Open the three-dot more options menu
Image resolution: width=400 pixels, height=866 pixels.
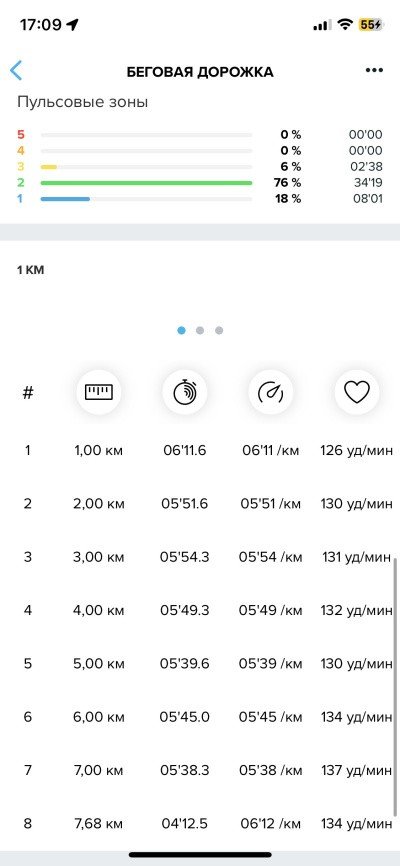point(374,70)
